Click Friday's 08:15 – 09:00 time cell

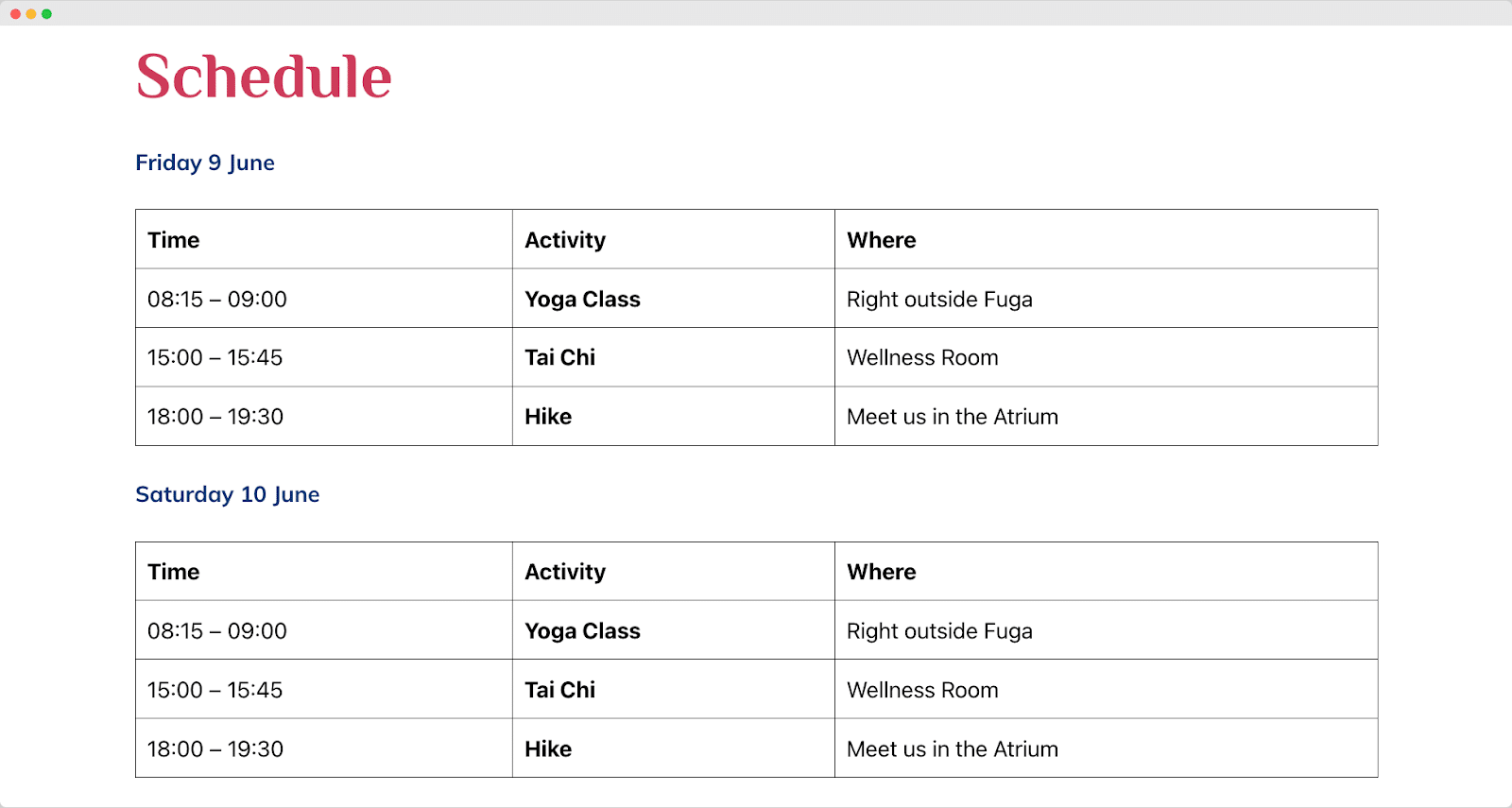tap(324, 299)
